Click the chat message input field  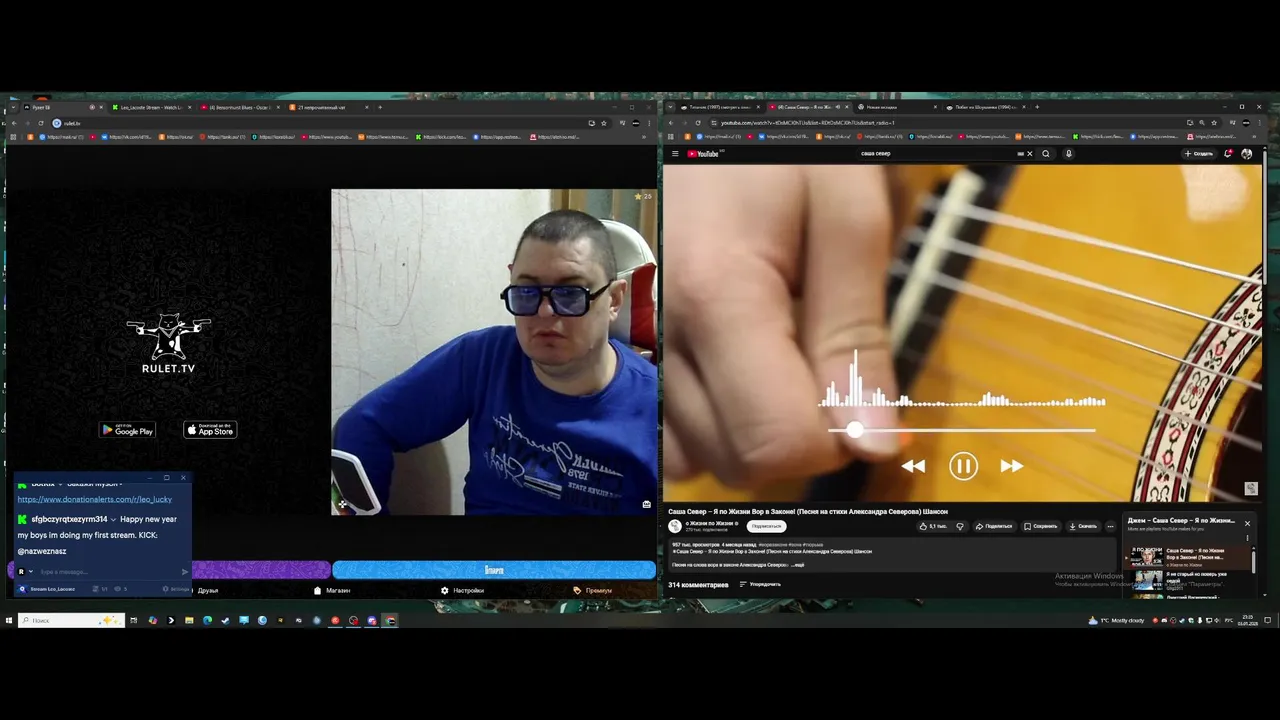coord(108,572)
